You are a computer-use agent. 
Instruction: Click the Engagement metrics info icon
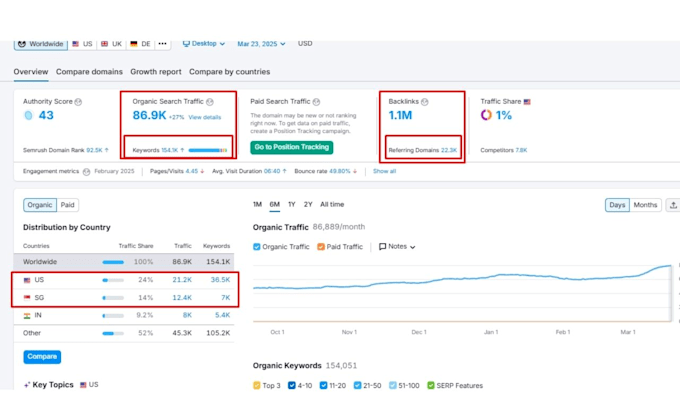[x=86, y=172]
